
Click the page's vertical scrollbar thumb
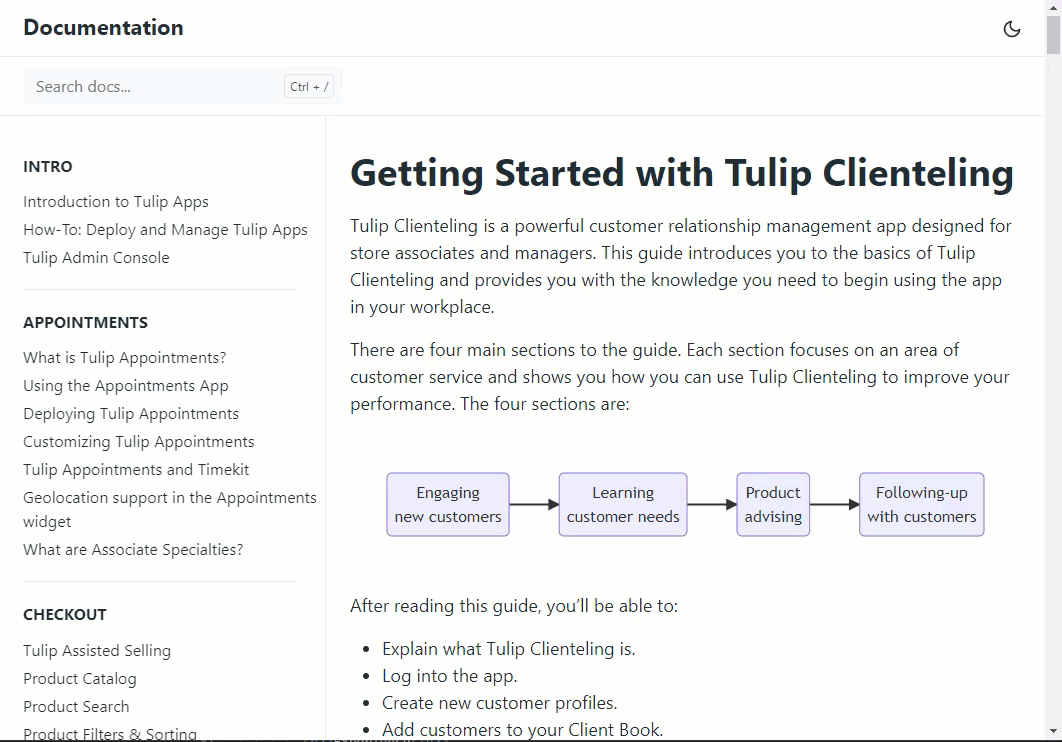1053,30
